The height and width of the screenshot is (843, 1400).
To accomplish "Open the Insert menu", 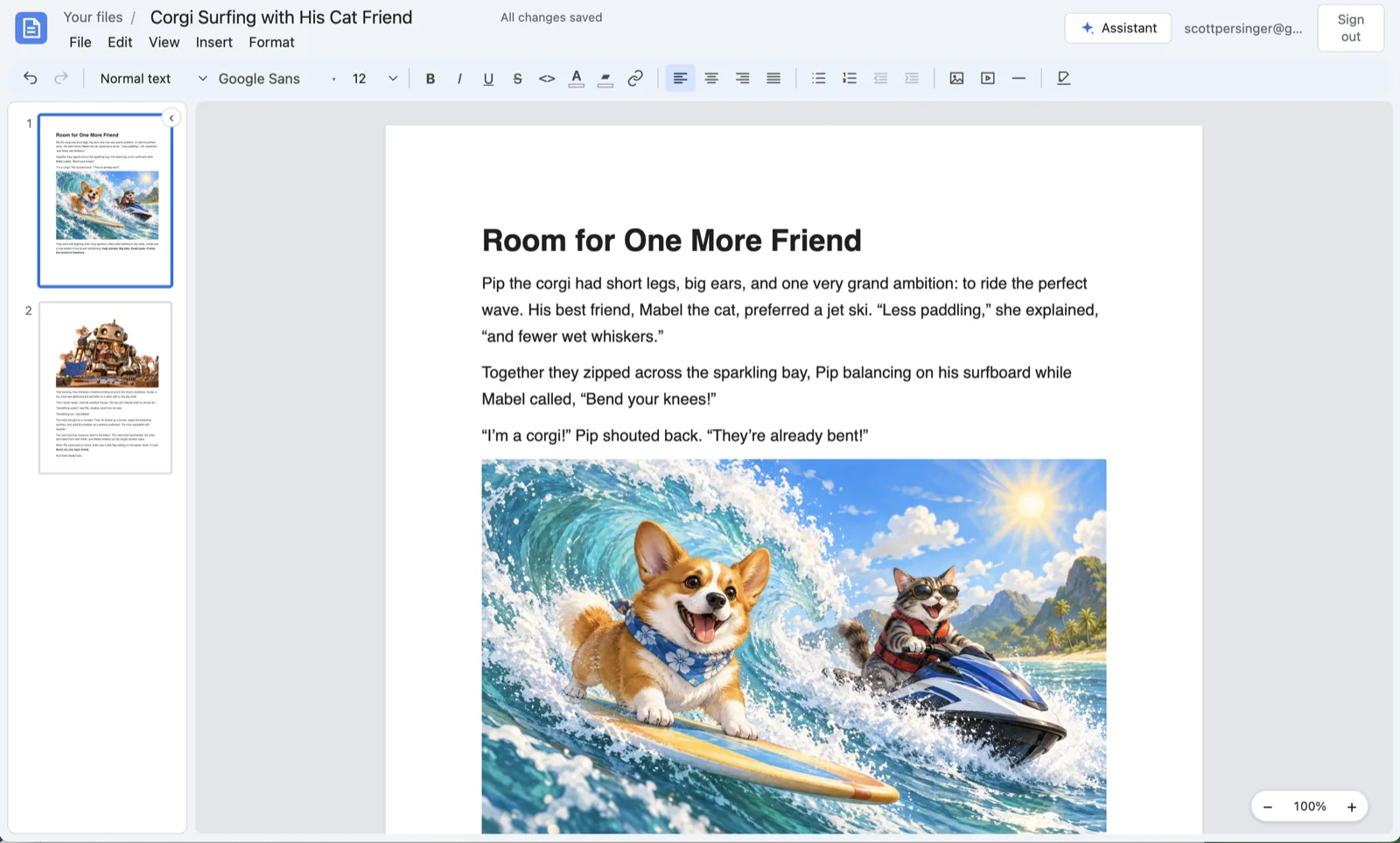I will coord(213,42).
